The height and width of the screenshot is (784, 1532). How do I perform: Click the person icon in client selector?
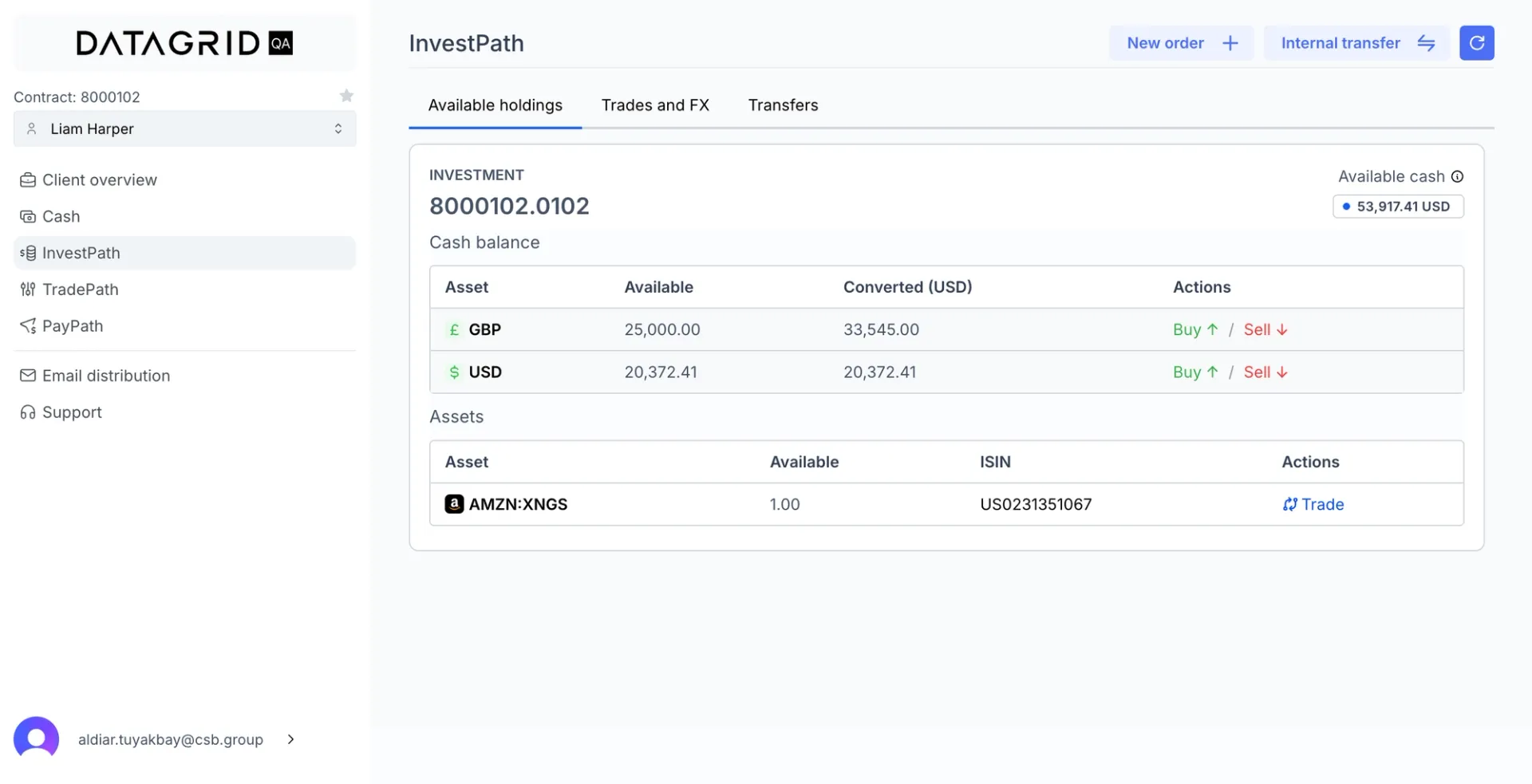coord(32,128)
